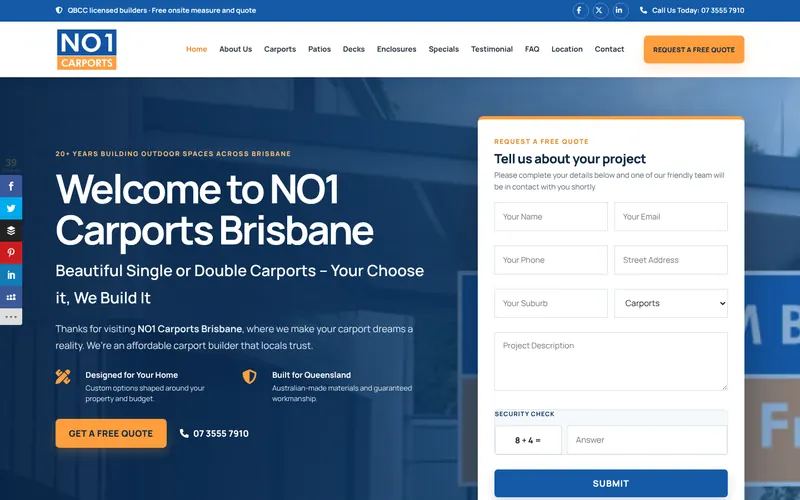Click the Designed for Your Home text

click(132, 375)
